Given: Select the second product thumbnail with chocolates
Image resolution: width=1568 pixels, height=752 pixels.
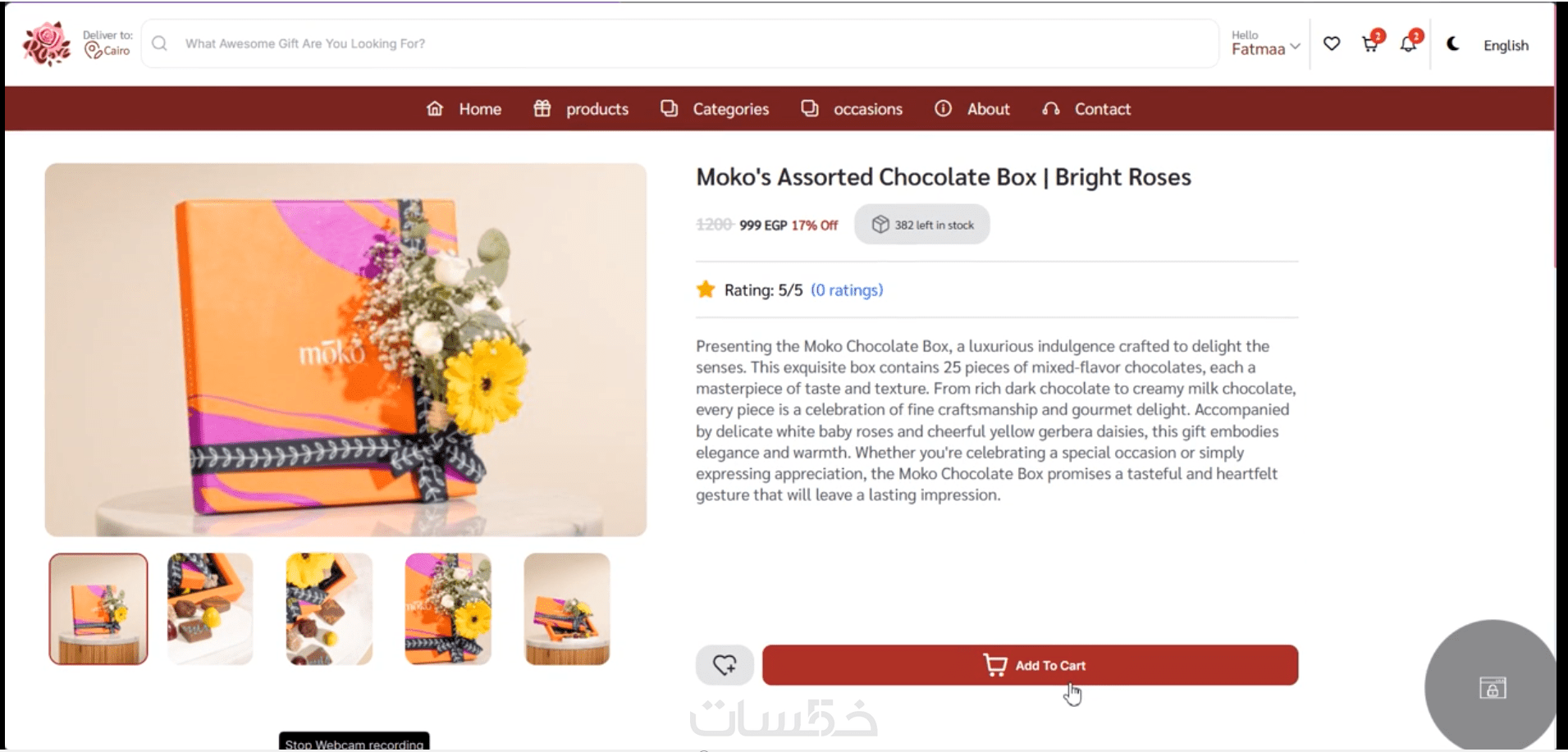Looking at the screenshot, I should tap(210, 608).
